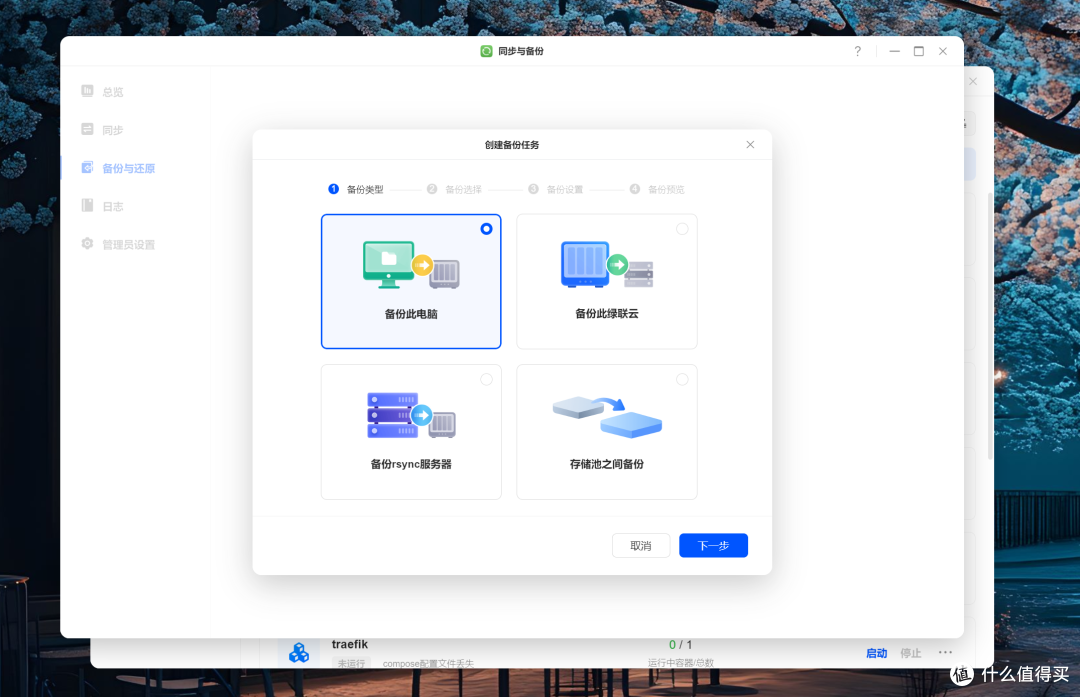Click the traefik project name
Image resolution: width=1080 pixels, height=697 pixels.
[350, 644]
